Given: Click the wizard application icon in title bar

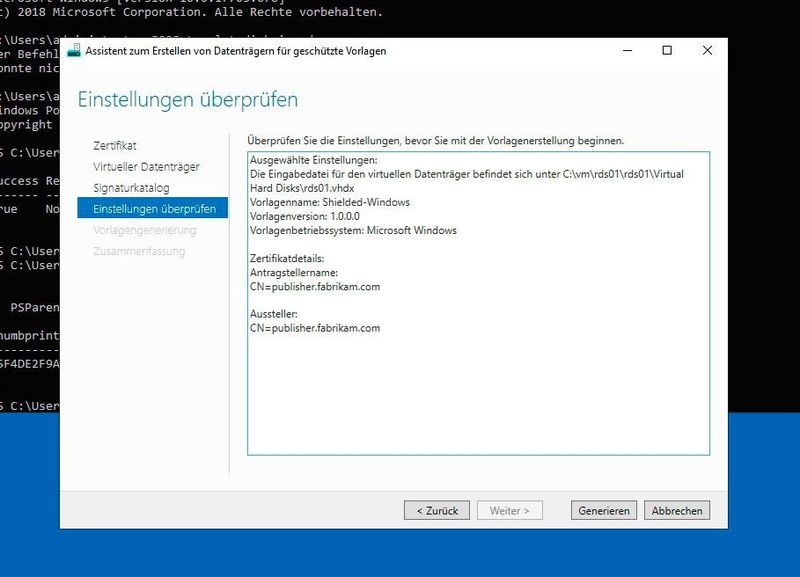Looking at the screenshot, I should 74,51.
